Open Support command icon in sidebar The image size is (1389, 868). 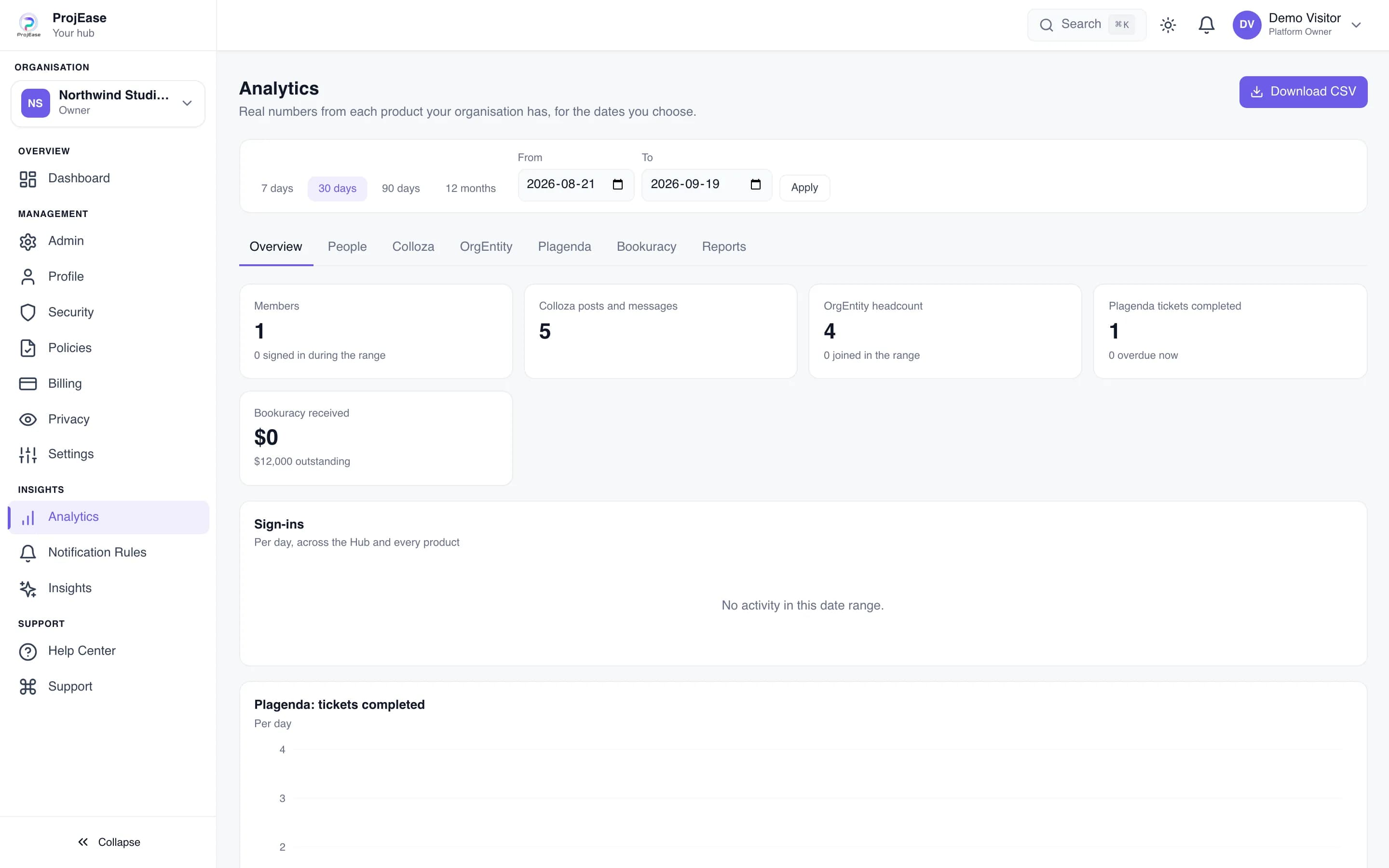point(27,687)
